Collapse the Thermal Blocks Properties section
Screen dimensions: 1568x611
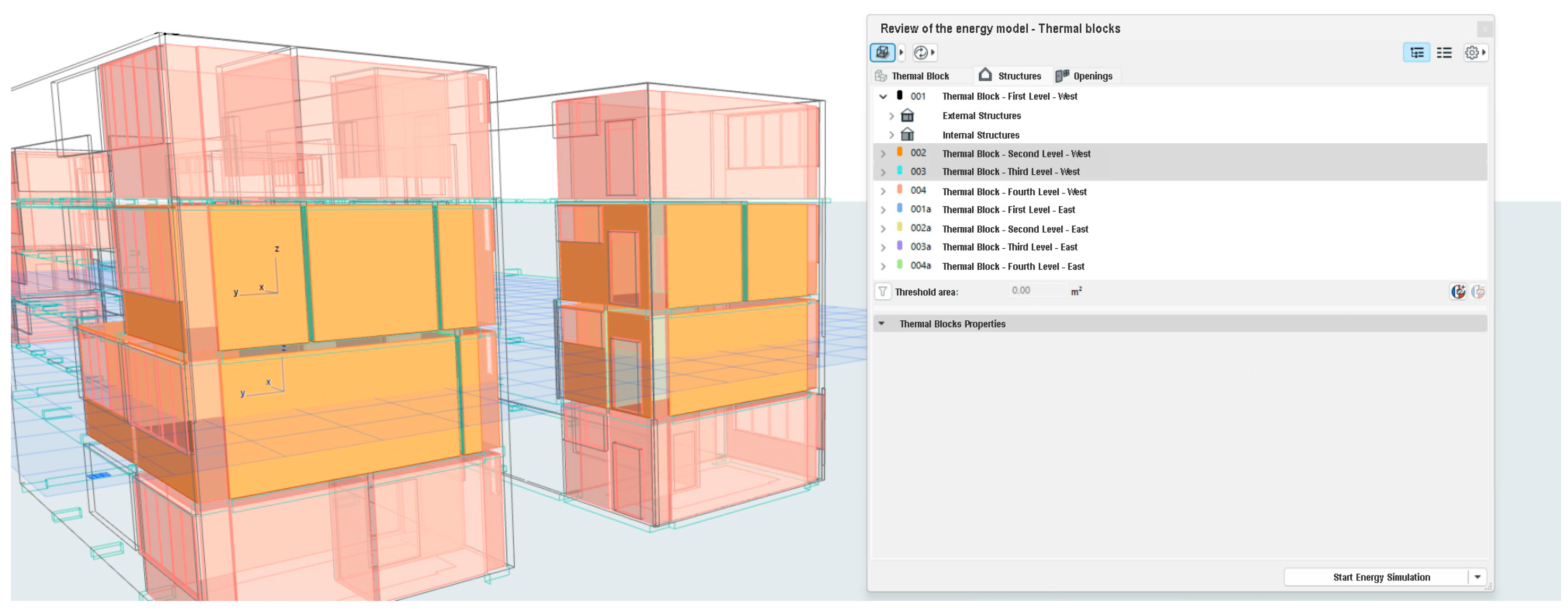pyautogui.click(x=881, y=324)
